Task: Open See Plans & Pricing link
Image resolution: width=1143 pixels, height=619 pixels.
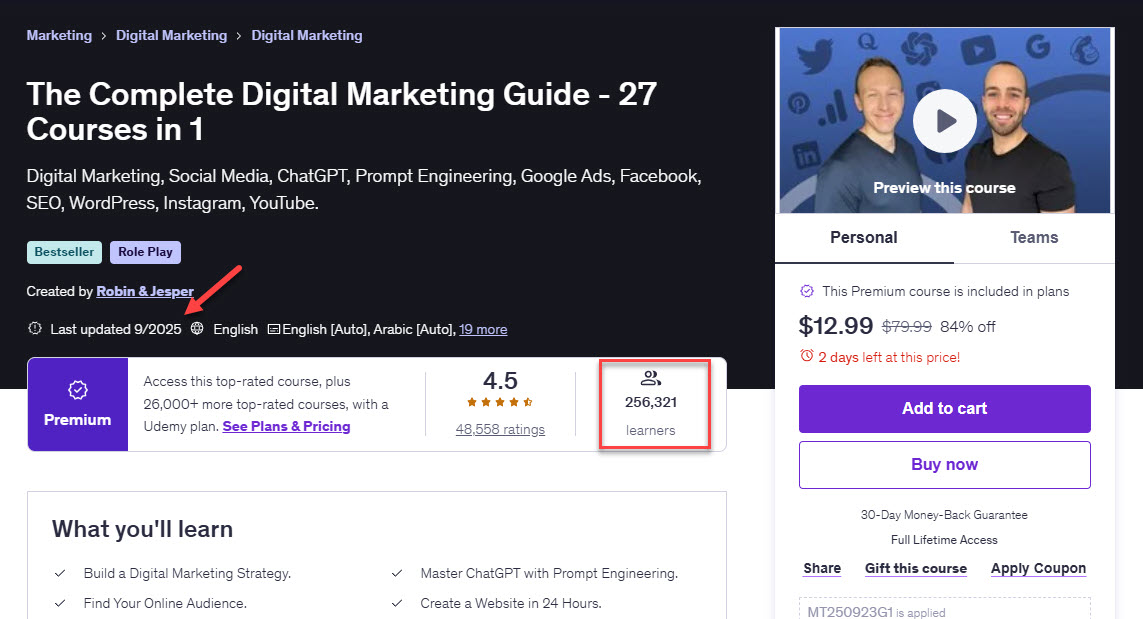Action: coord(286,426)
